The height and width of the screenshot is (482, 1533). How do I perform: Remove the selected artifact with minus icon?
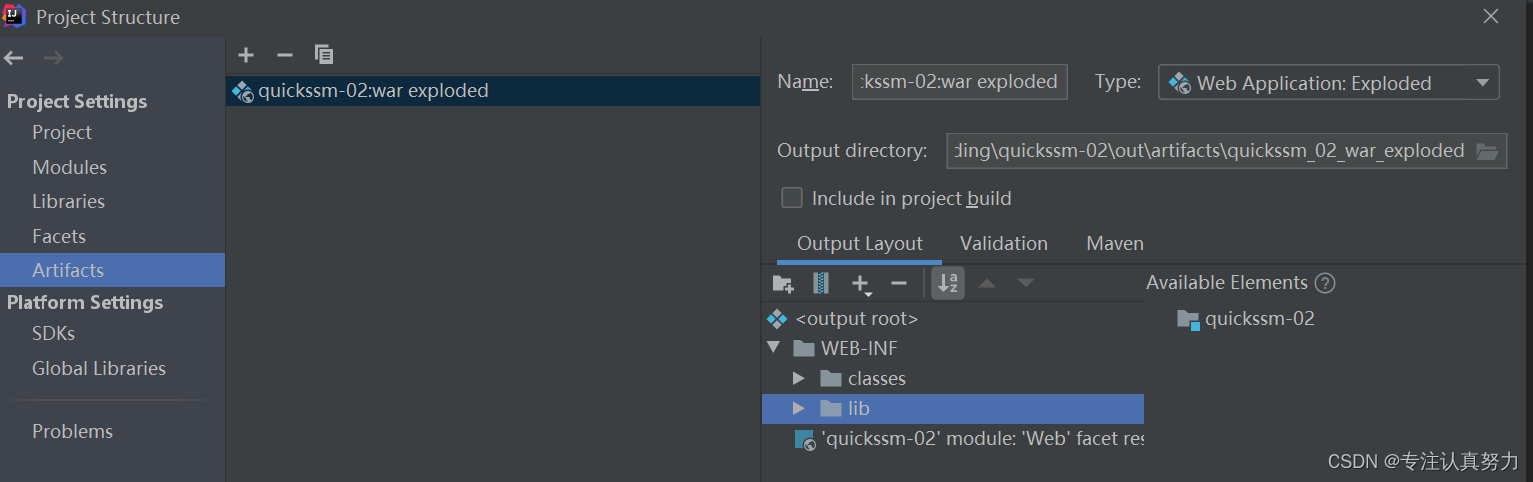click(x=285, y=55)
